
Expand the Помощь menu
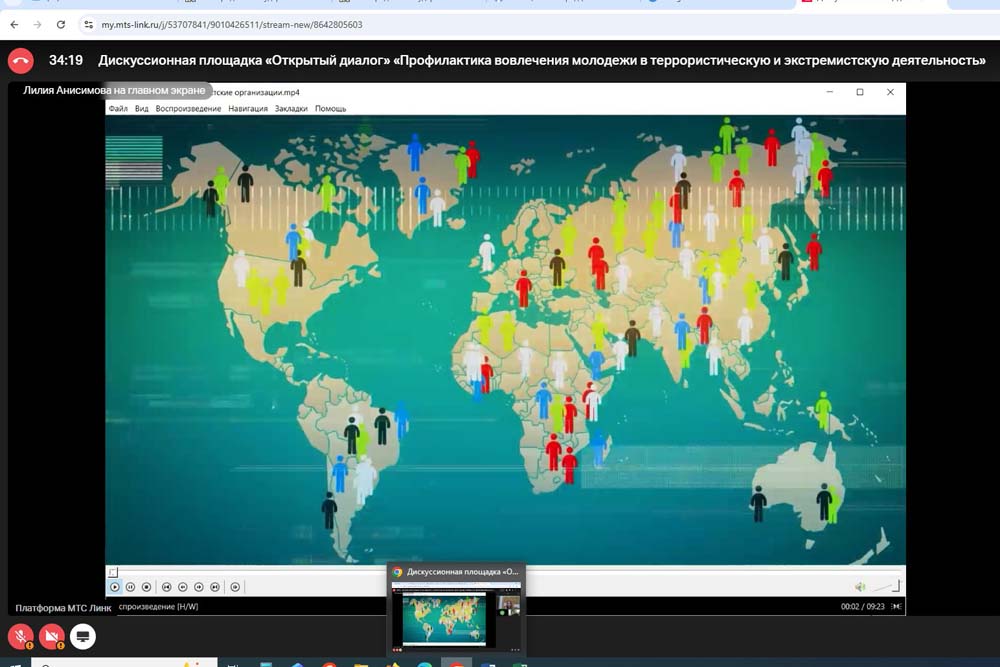330,108
